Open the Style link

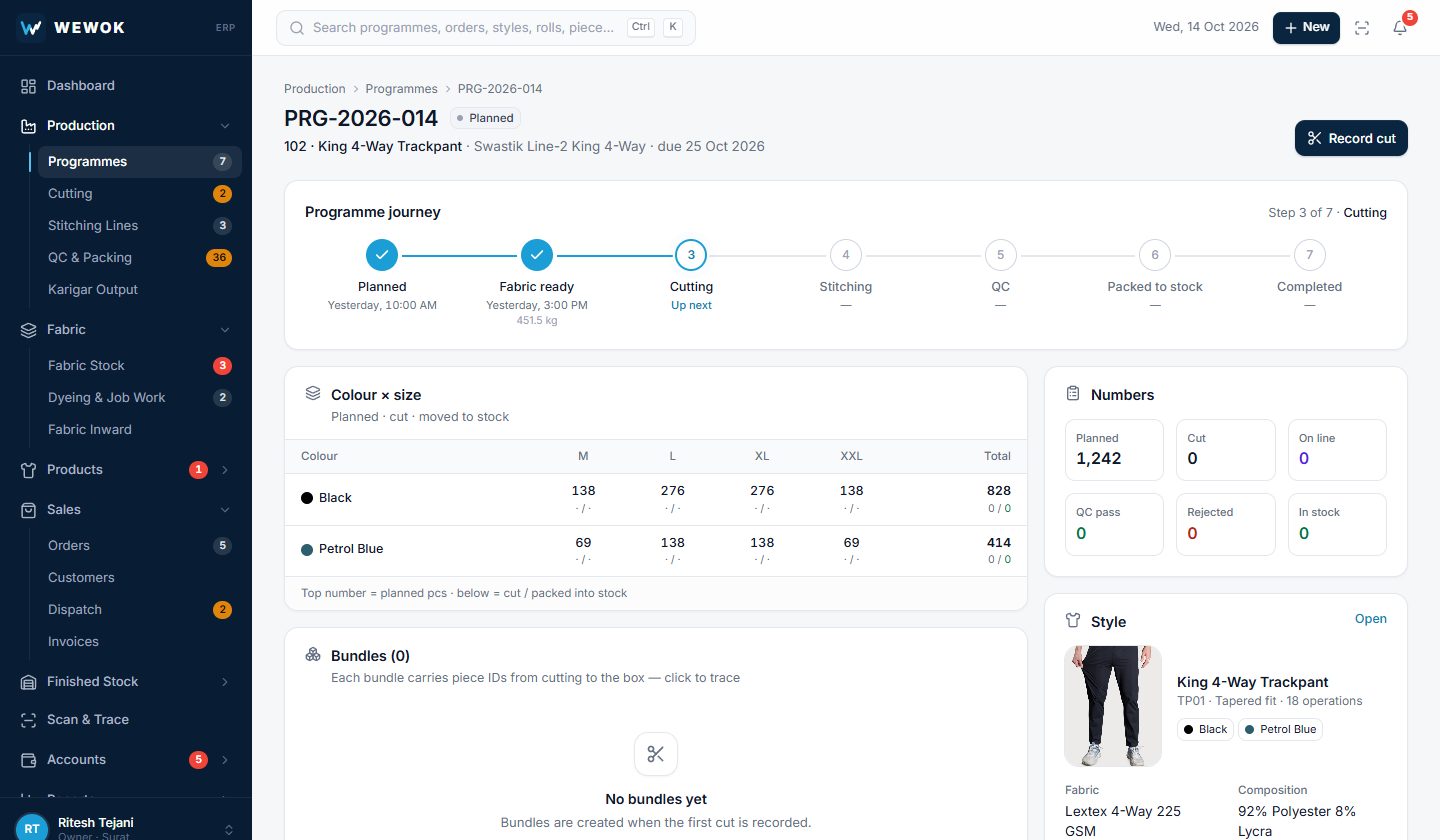point(1371,619)
